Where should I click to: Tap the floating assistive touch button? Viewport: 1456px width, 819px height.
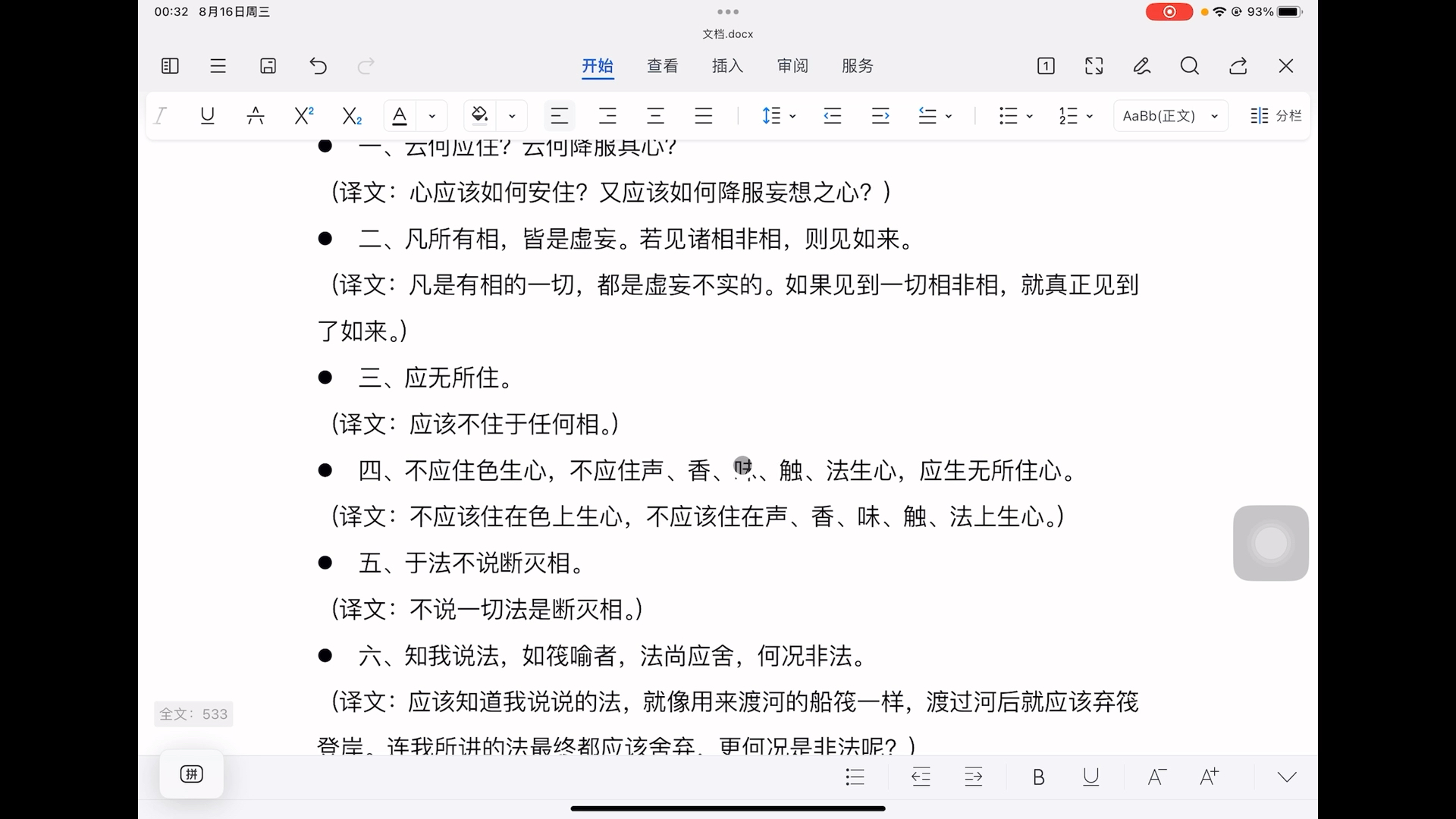click(1271, 543)
